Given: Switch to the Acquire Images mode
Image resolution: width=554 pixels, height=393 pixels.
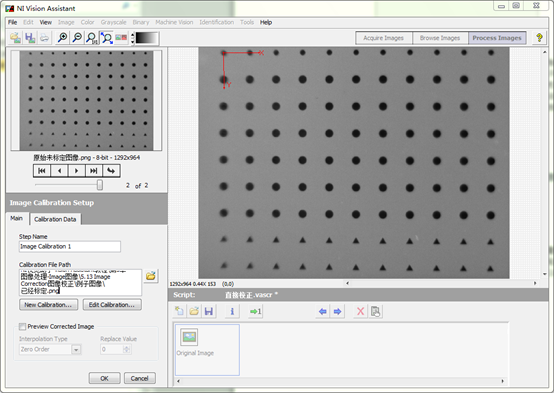Looking at the screenshot, I should pos(384,38).
